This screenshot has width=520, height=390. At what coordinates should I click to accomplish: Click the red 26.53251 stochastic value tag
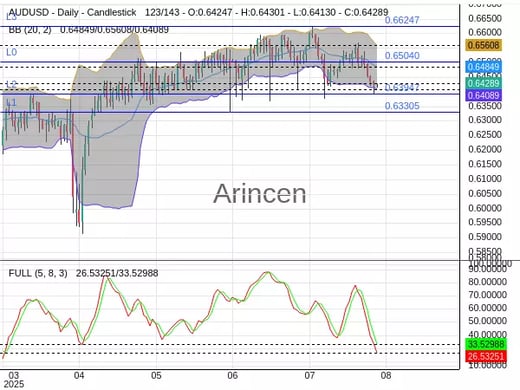click(485, 356)
